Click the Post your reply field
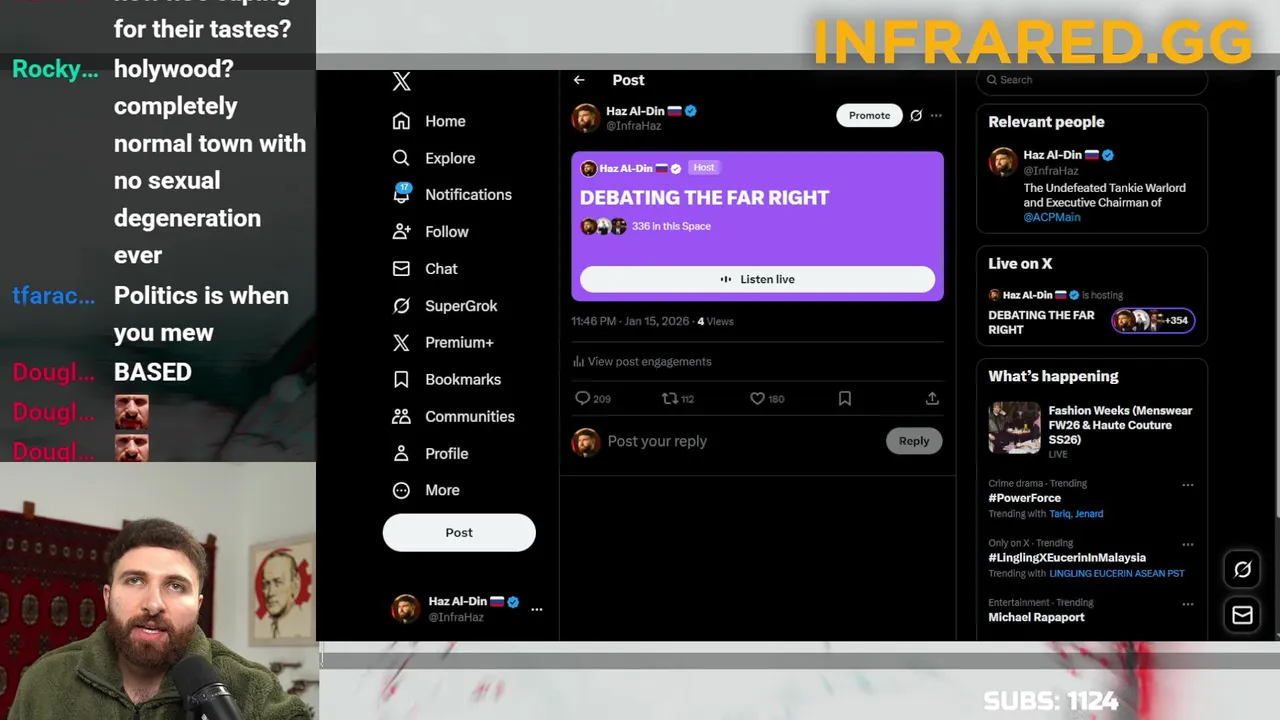The width and height of the screenshot is (1280, 720). 740,441
